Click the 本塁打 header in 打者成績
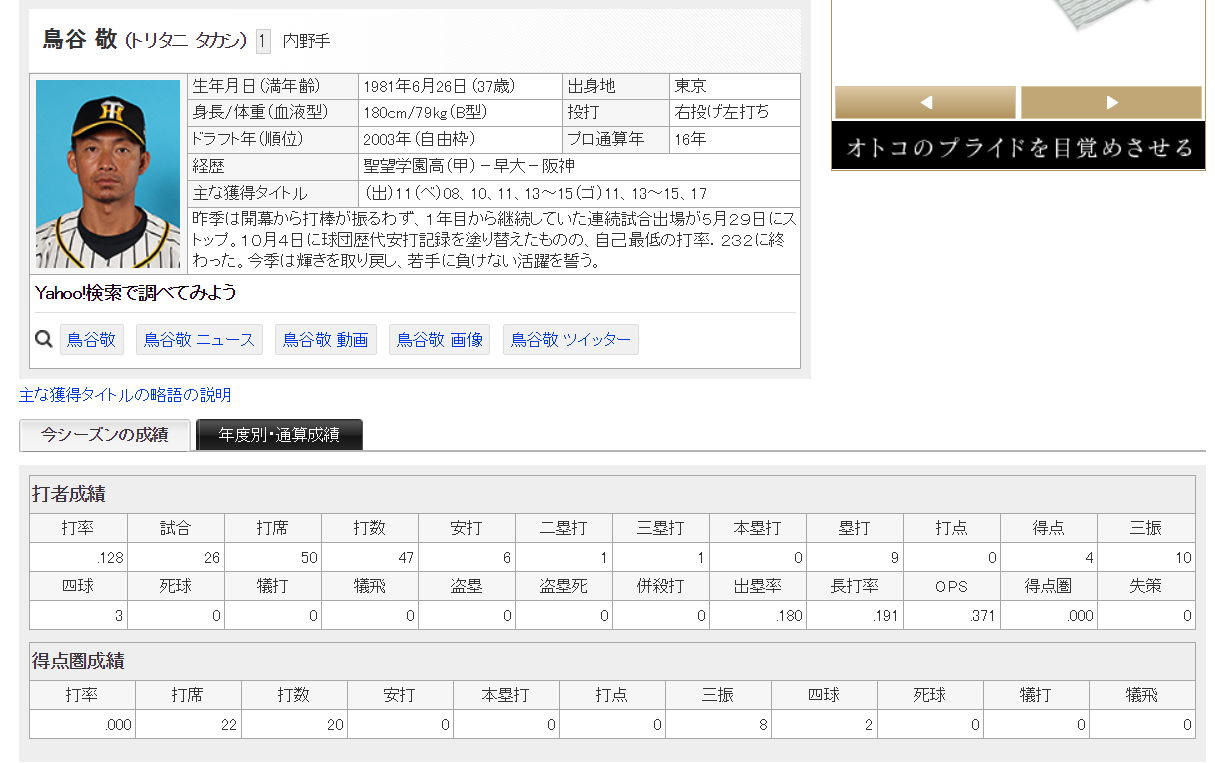 click(757, 529)
